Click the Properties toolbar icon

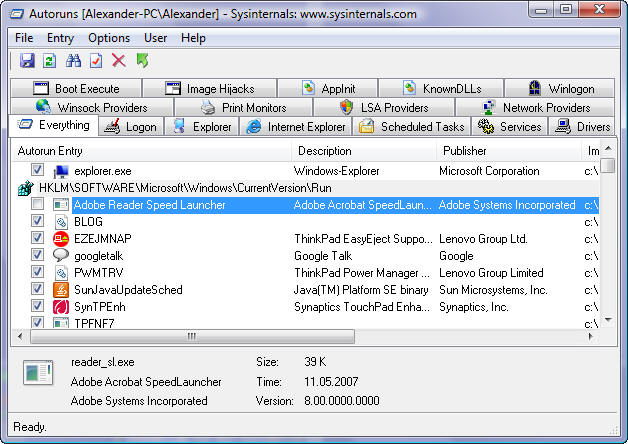tap(96, 61)
